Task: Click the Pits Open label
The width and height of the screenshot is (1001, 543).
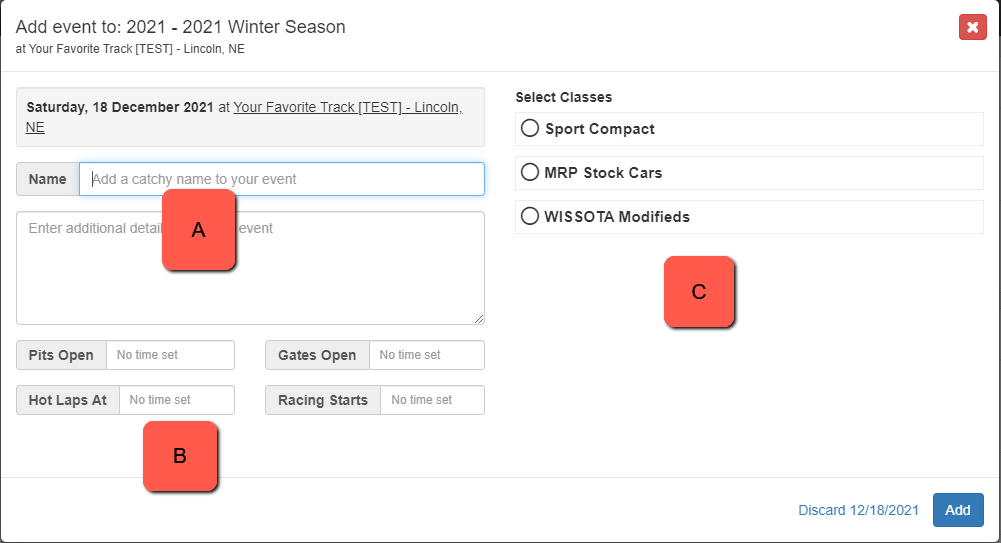Action: tap(61, 355)
